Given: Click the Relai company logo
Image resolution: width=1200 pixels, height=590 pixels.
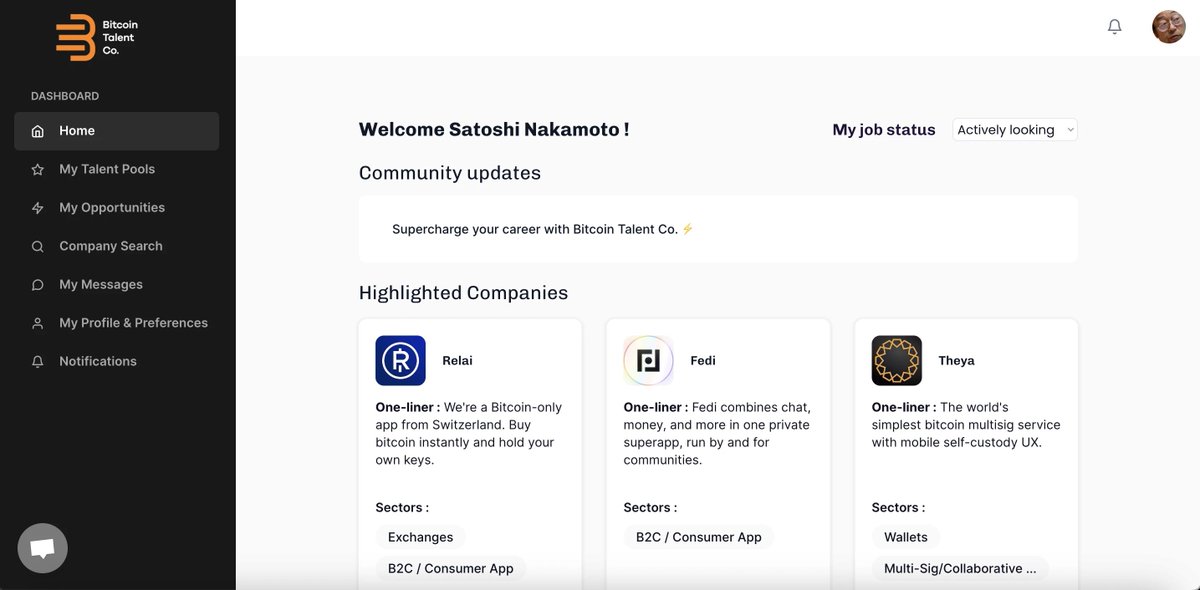Looking at the screenshot, I should [401, 360].
